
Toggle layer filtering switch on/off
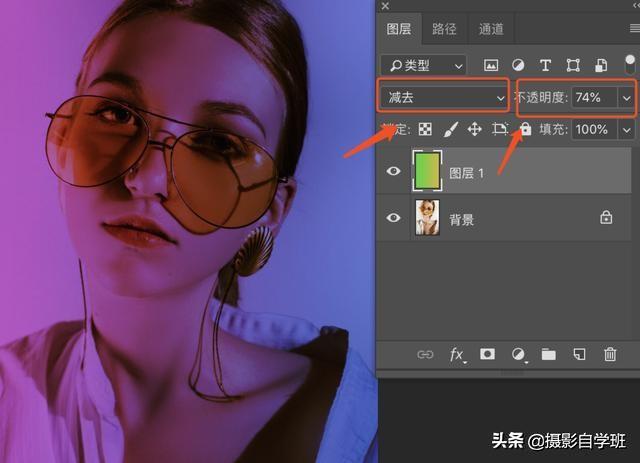point(630,65)
